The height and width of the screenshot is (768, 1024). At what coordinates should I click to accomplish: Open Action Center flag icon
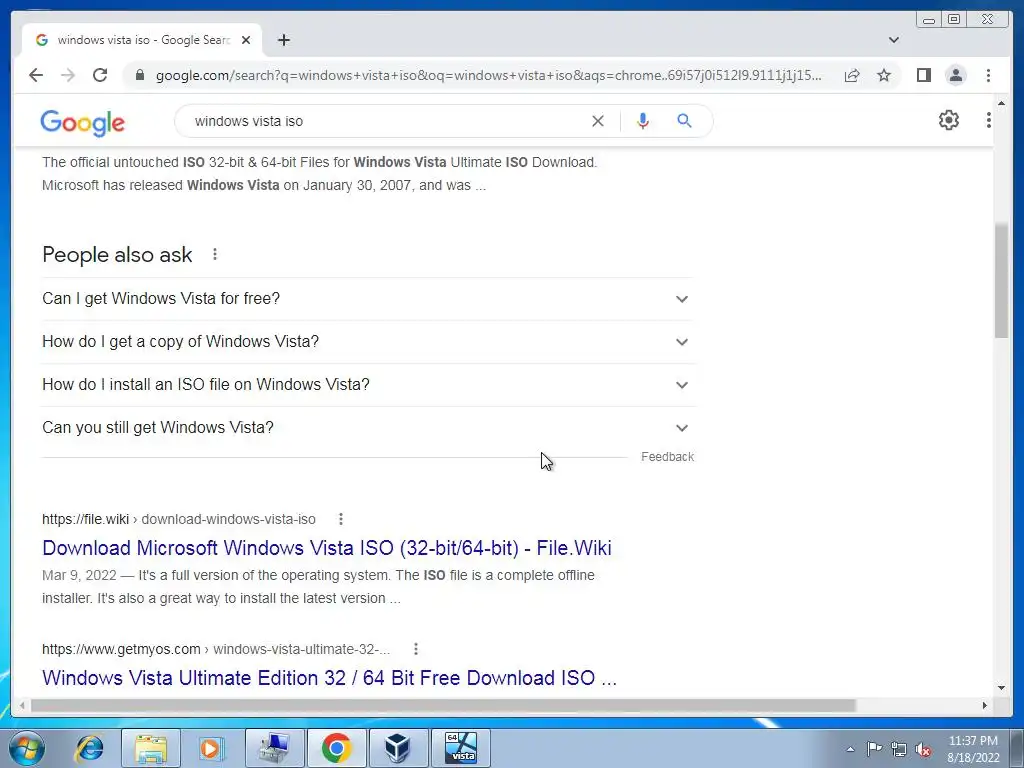pyautogui.click(x=874, y=749)
